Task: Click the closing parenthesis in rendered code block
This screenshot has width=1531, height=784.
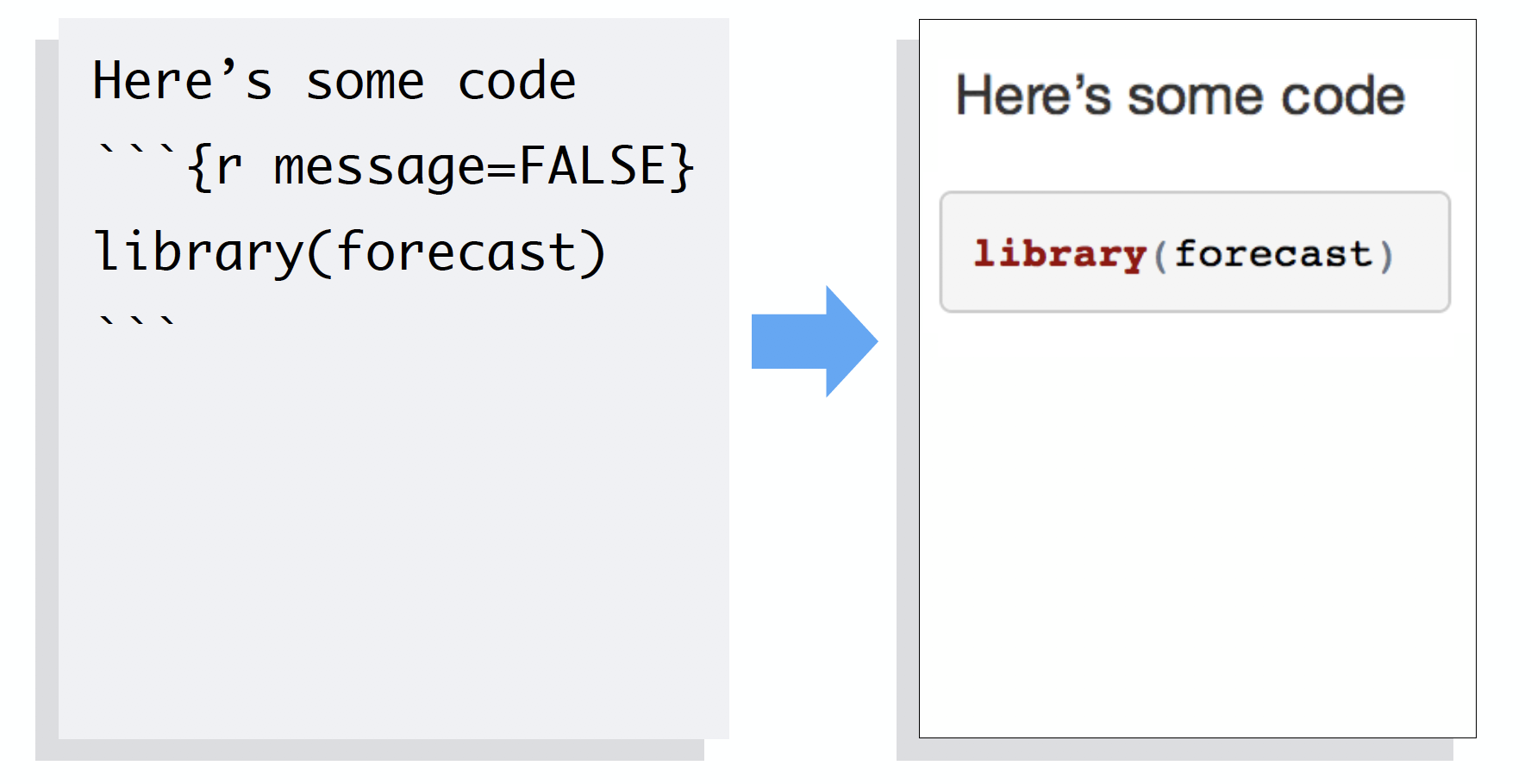Action: (1386, 256)
